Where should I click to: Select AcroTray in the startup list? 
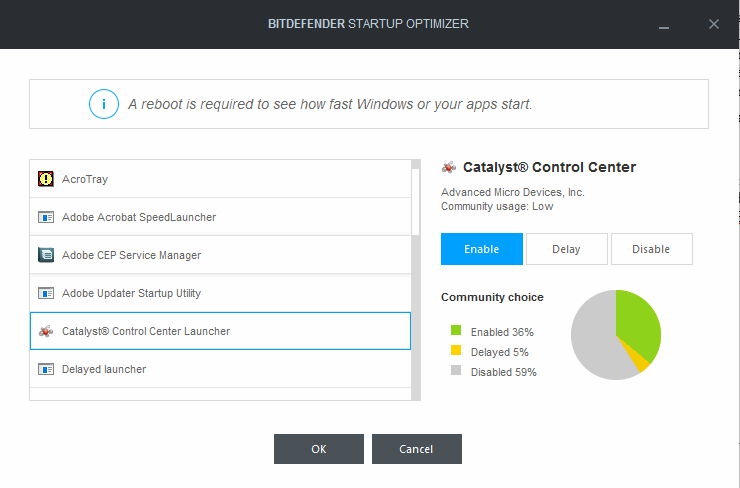point(220,179)
